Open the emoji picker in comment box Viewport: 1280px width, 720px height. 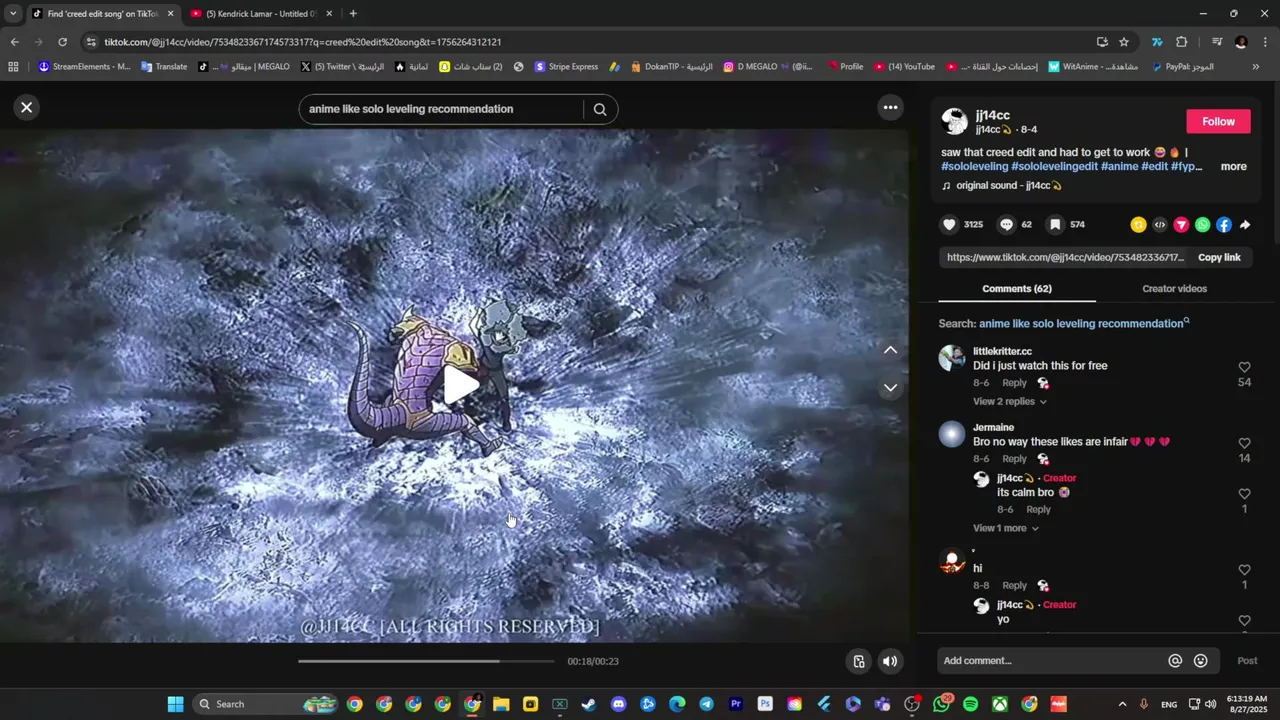[x=1201, y=661]
